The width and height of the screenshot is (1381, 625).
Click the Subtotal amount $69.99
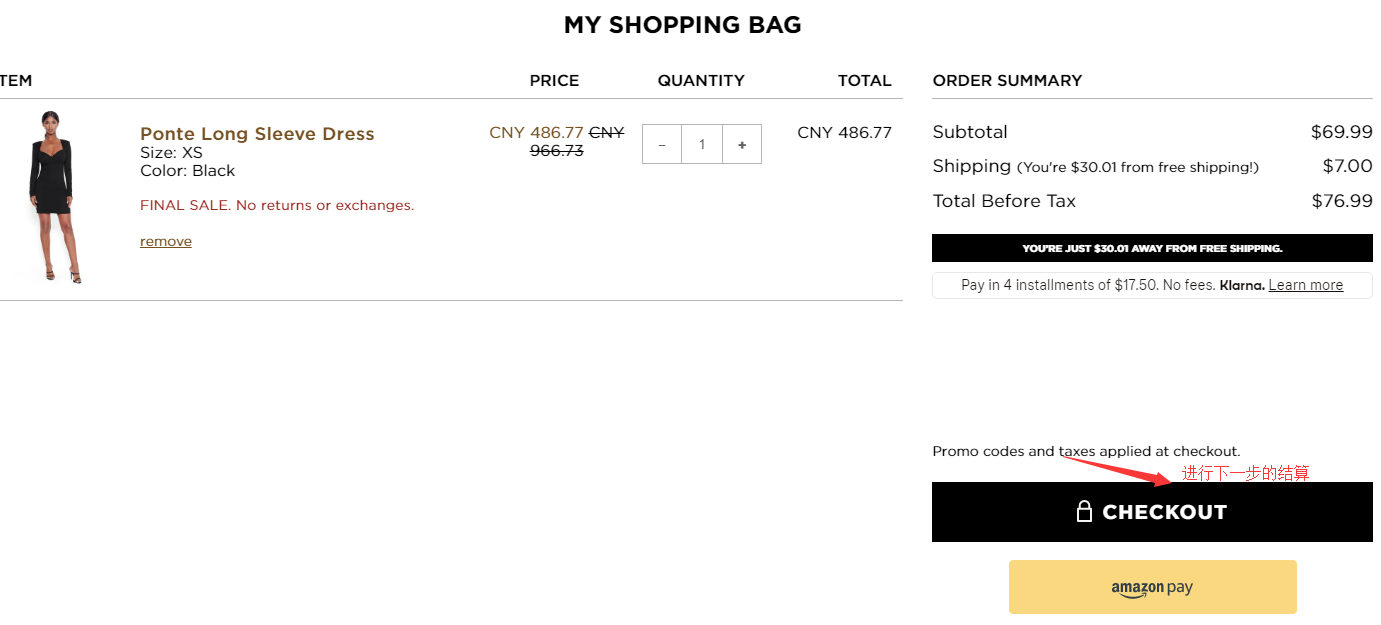coord(1341,132)
